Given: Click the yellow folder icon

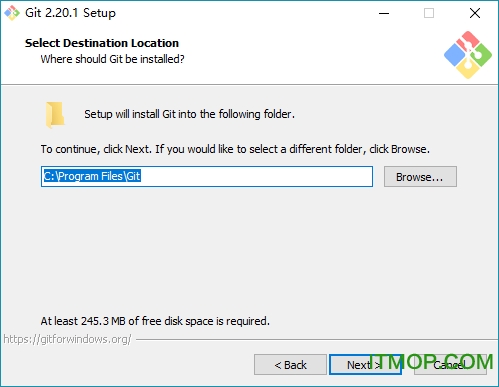Looking at the screenshot, I should click(55, 115).
